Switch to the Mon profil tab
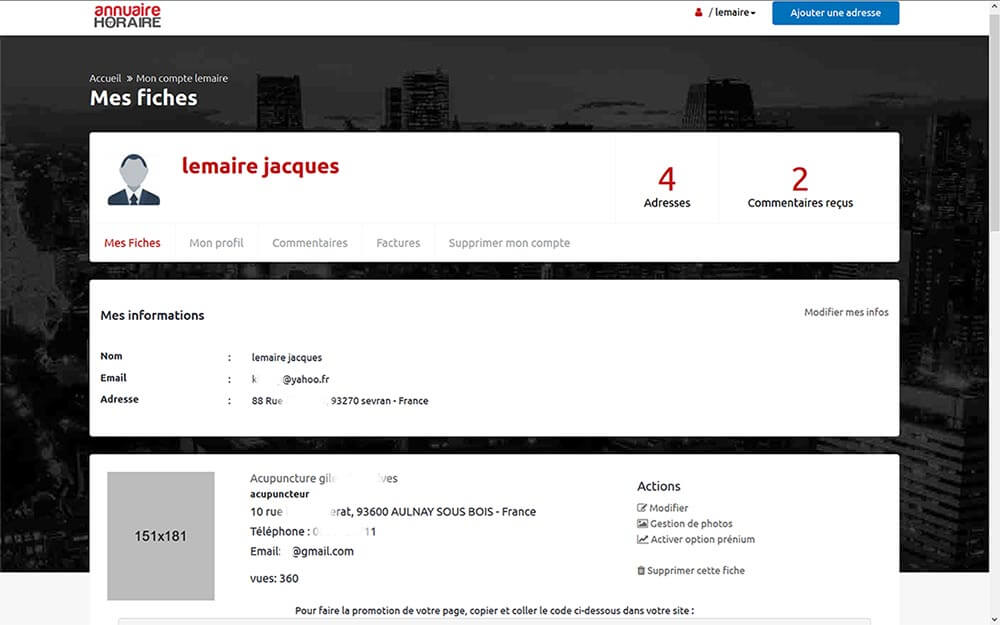Screen dimensions: 1000x625 [216, 243]
